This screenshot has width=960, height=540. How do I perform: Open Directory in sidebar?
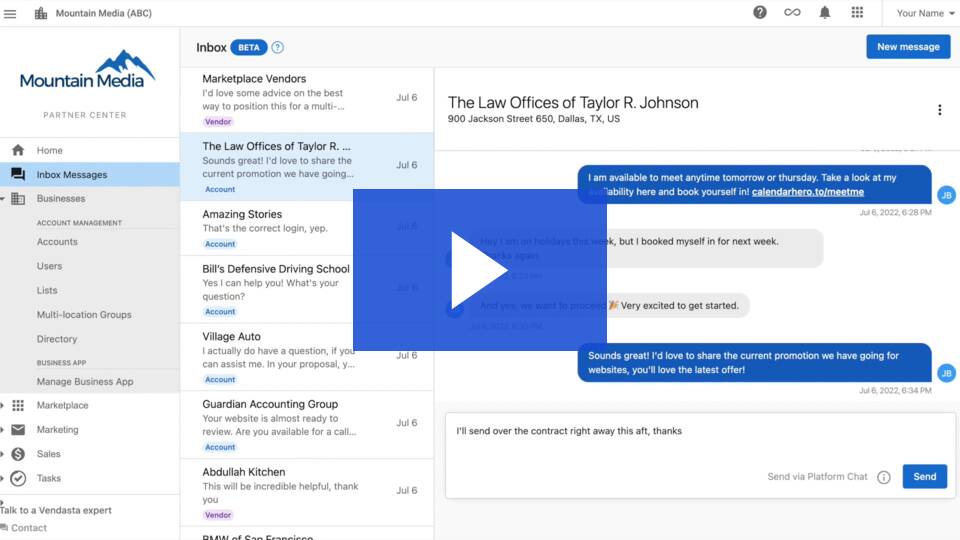click(56, 339)
